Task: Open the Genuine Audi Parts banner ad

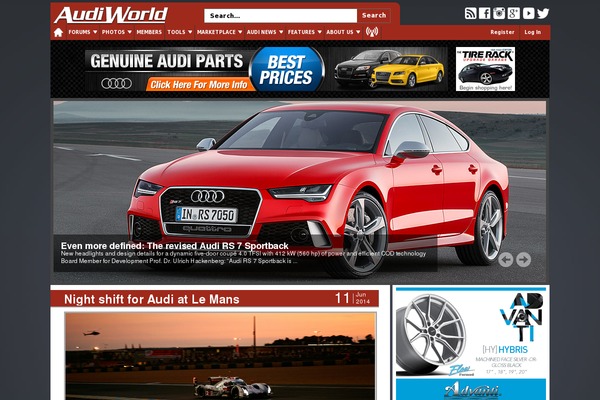Action: point(266,69)
